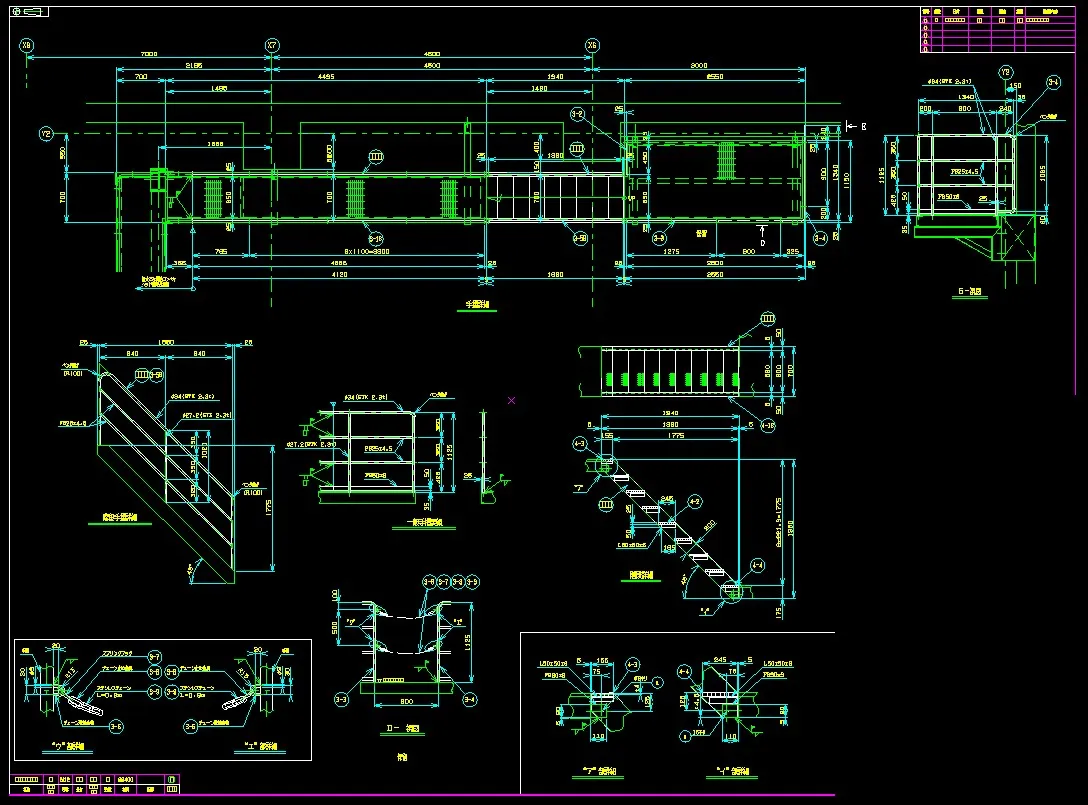Select the D section arrow marker on plan
Screen dimensions: 1088x805
click(x=762, y=241)
